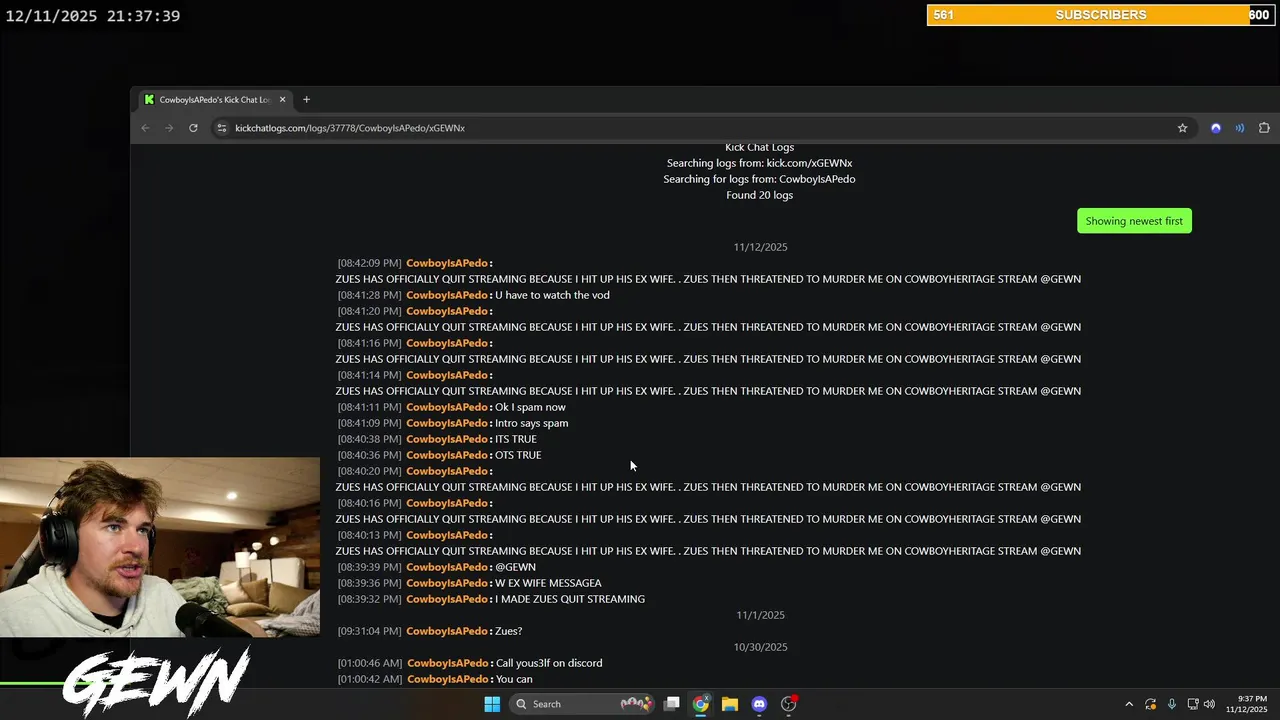Click the Kick Chat Logs page heading
The image size is (1280, 720).
pyautogui.click(x=760, y=148)
